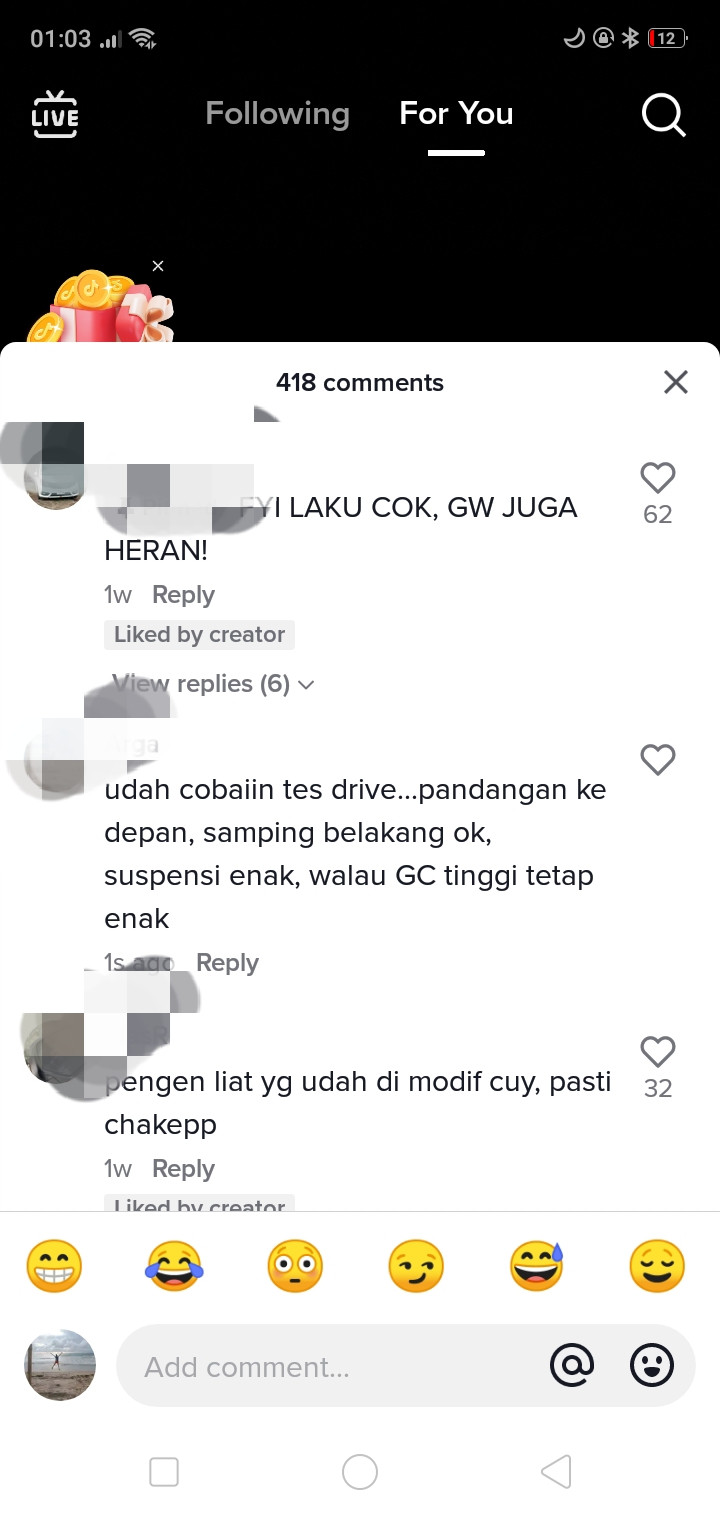Tap the mention @ icon

[x=572, y=1365]
